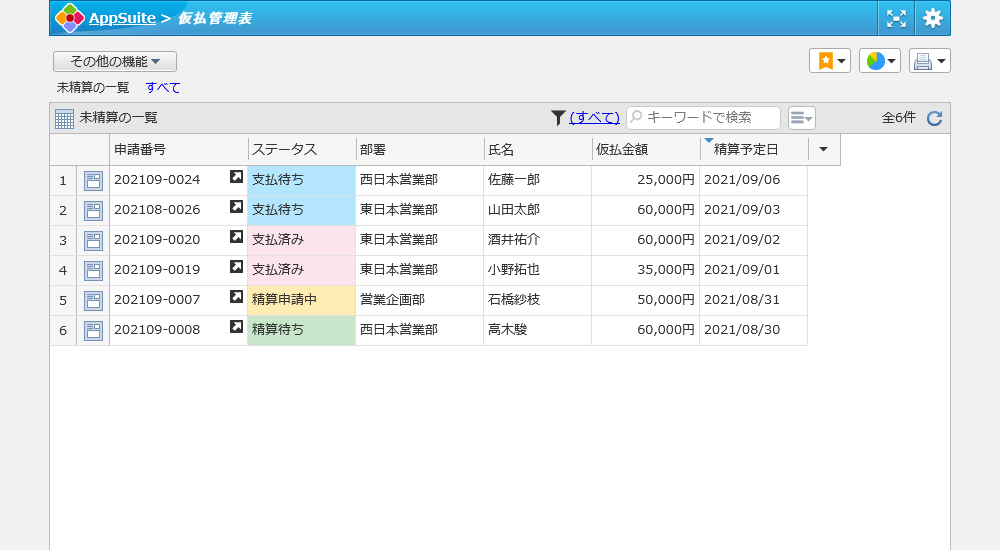Open the printer dropdown menu
The height and width of the screenshot is (550, 1000).
929,61
